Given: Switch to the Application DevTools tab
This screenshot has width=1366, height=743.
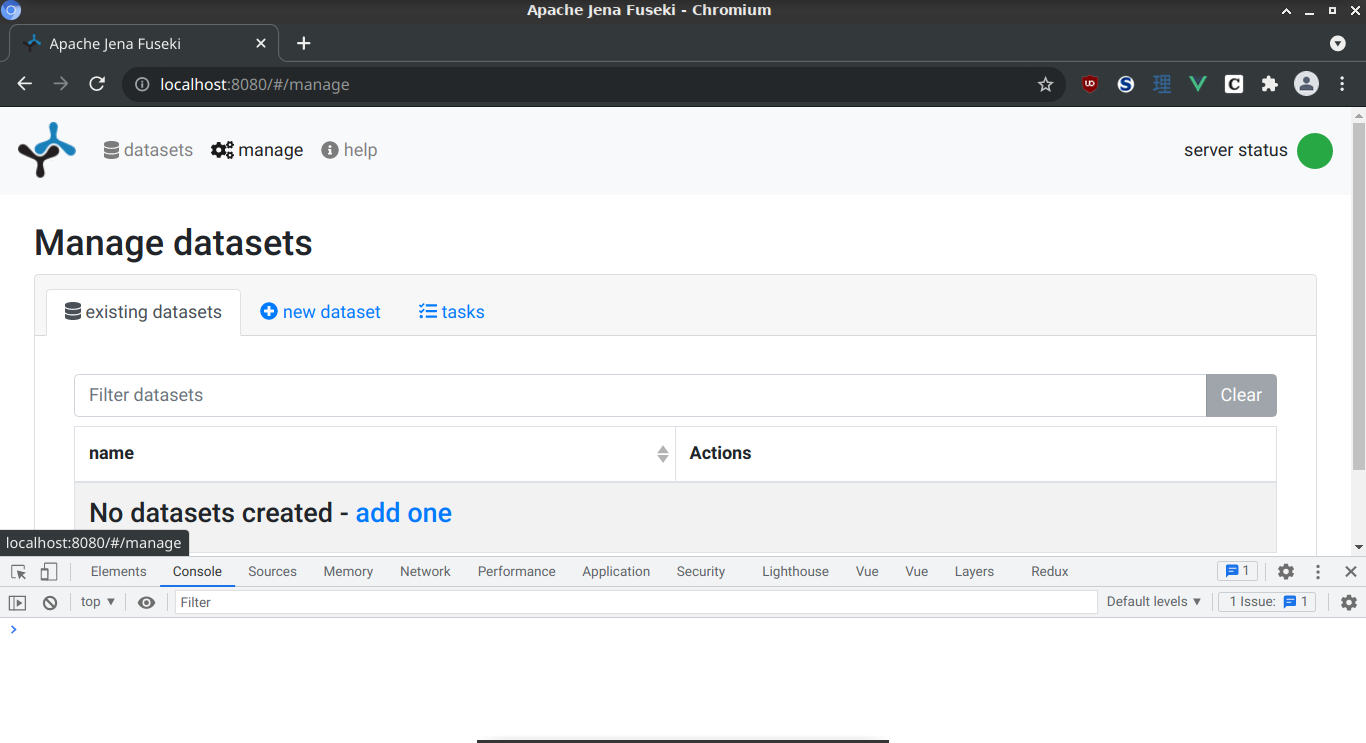Looking at the screenshot, I should coord(616,572).
